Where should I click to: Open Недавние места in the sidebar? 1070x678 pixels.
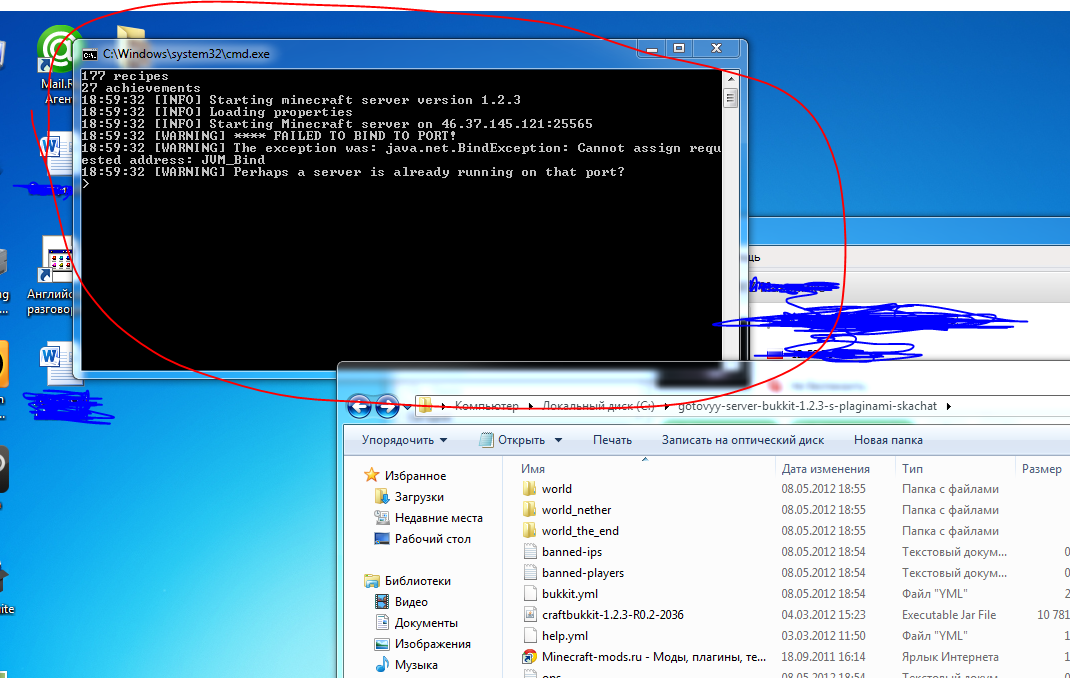(438, 518)
